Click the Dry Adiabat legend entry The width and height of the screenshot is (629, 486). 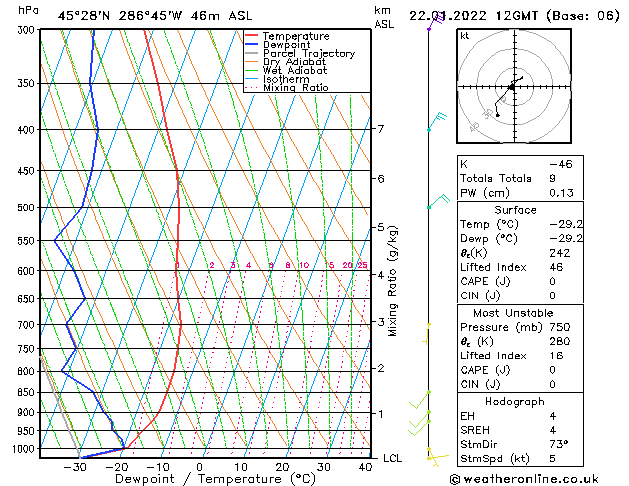click(x=294, y=62)
